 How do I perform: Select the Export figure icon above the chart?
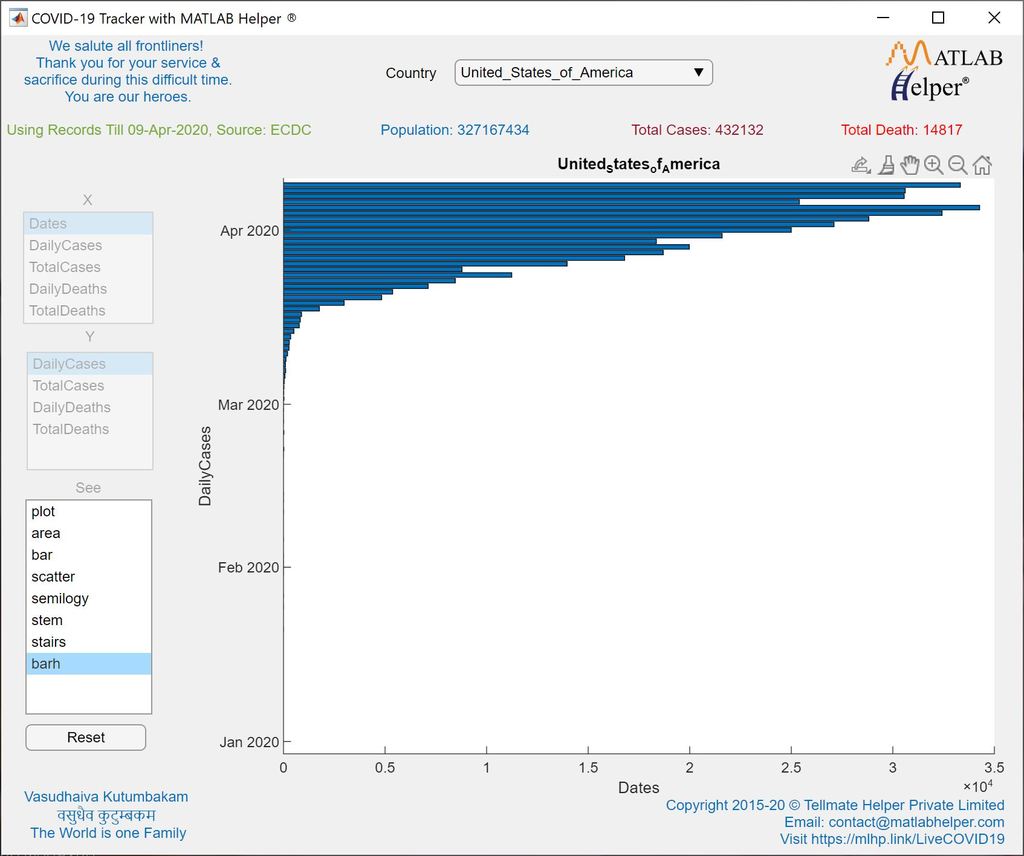(x=861, y=164)
